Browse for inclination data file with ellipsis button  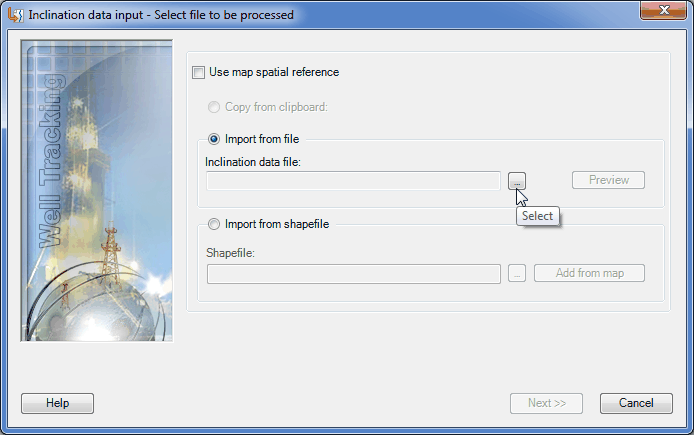[517, 181]
